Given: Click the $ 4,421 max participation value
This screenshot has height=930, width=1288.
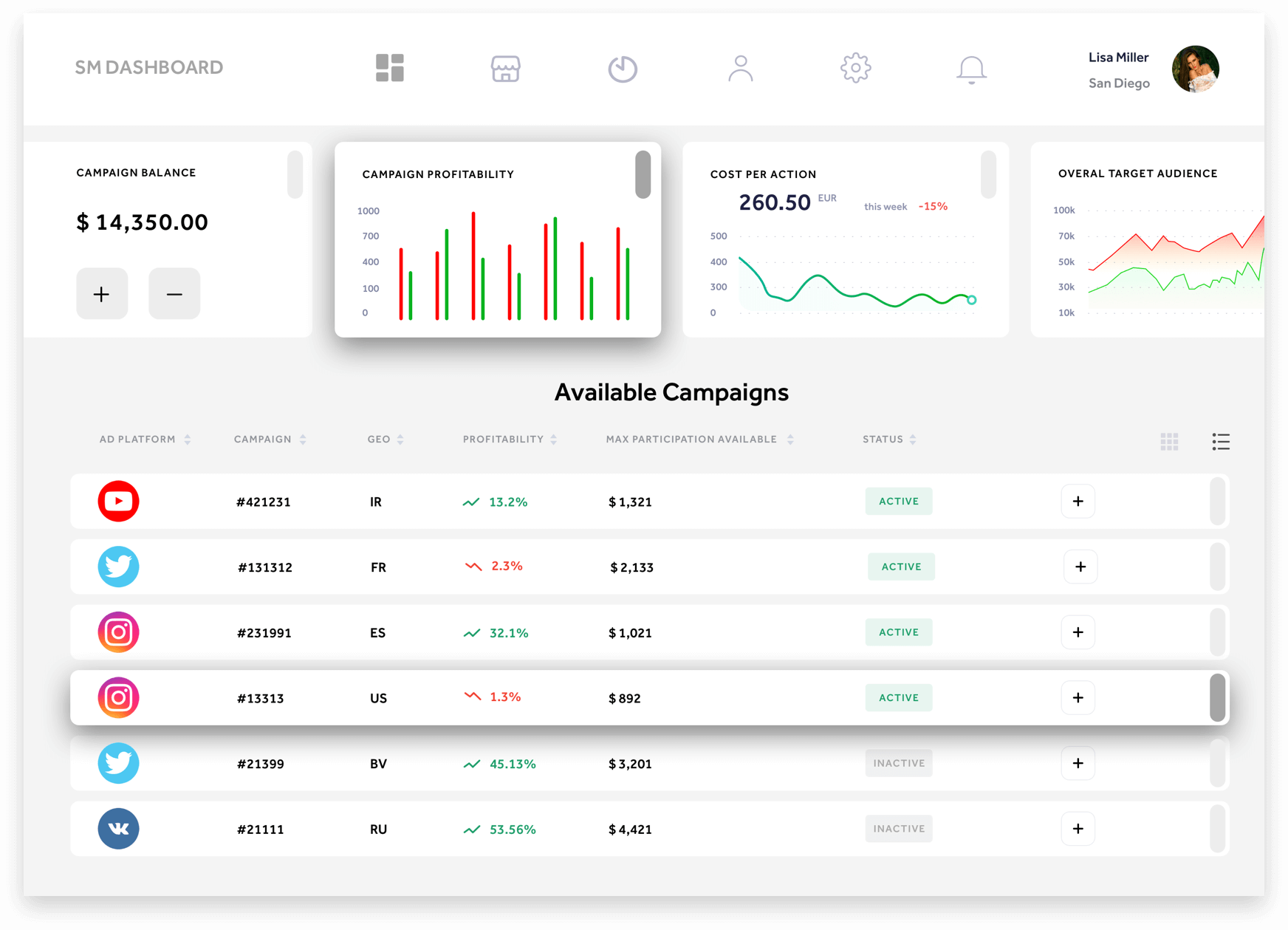Looking at the screenshot, I should point(630,830).
